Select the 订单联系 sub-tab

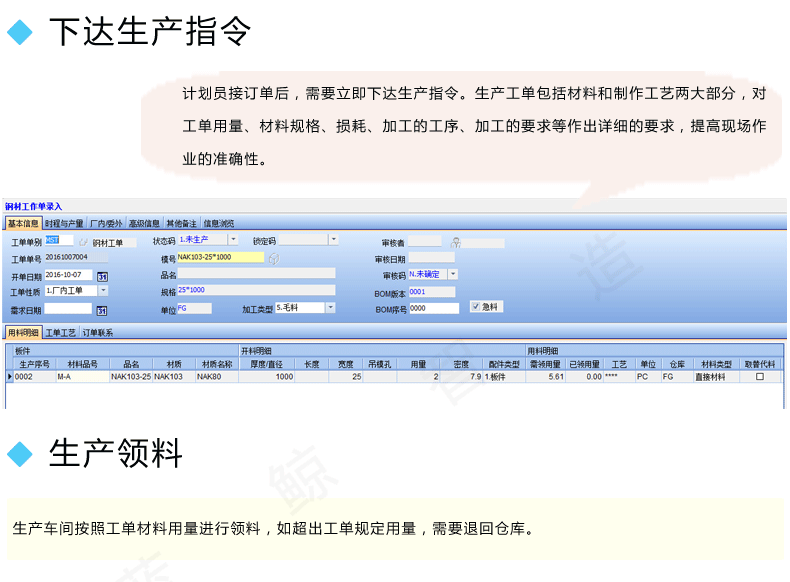98,333
